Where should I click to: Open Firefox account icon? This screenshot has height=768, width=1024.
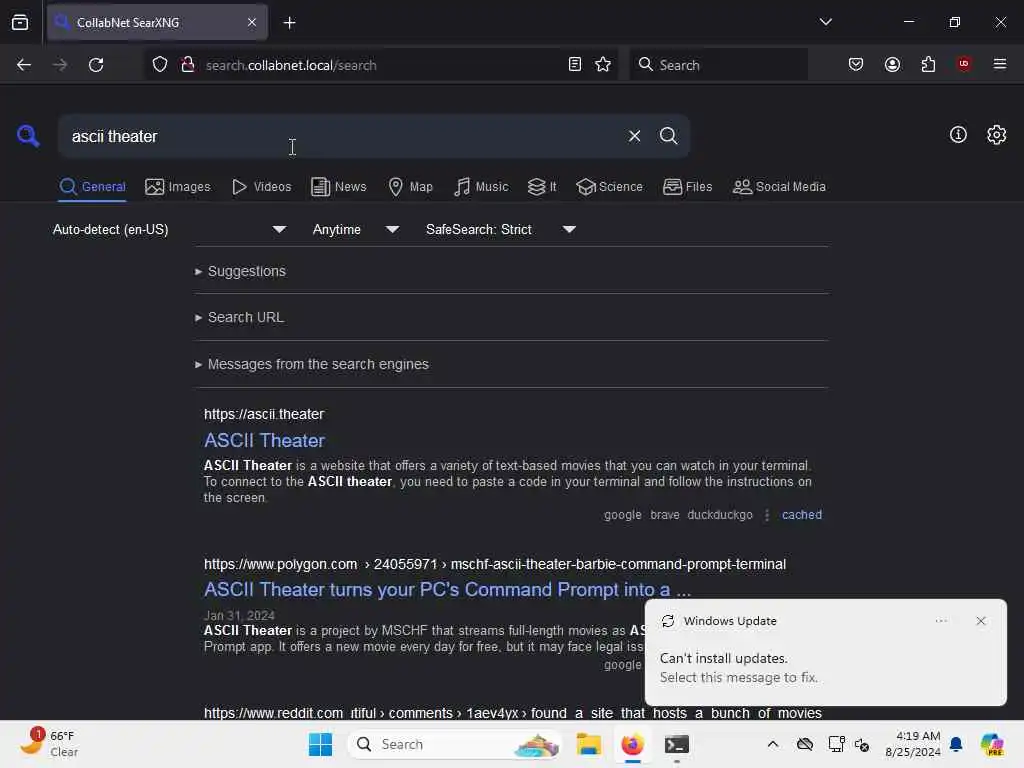coord(892,64)
